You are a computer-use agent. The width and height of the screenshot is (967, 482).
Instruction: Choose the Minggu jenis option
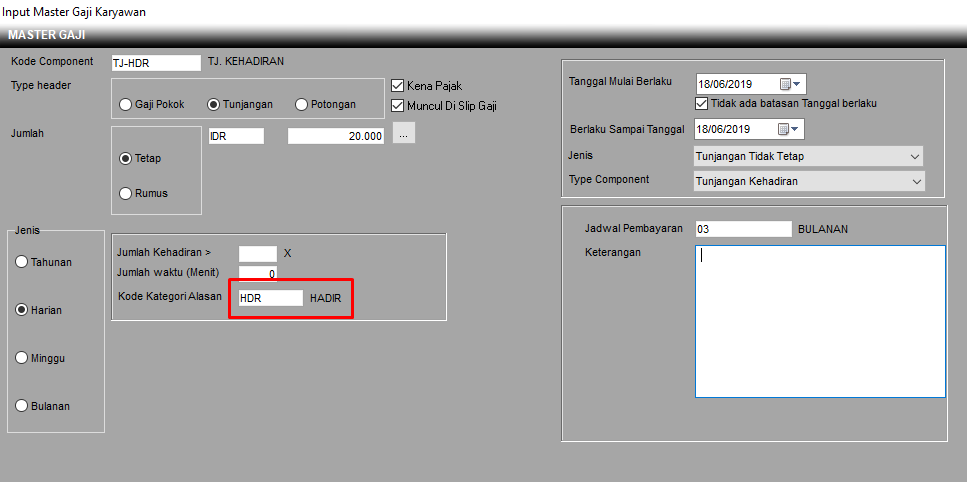pos(22,358)
